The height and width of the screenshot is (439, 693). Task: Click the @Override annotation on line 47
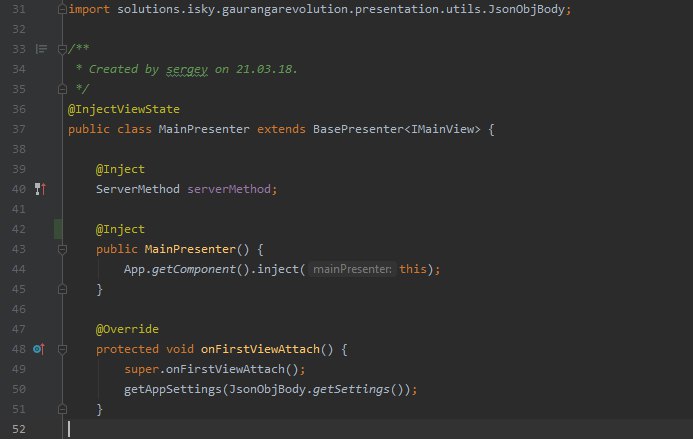(127, 329)
